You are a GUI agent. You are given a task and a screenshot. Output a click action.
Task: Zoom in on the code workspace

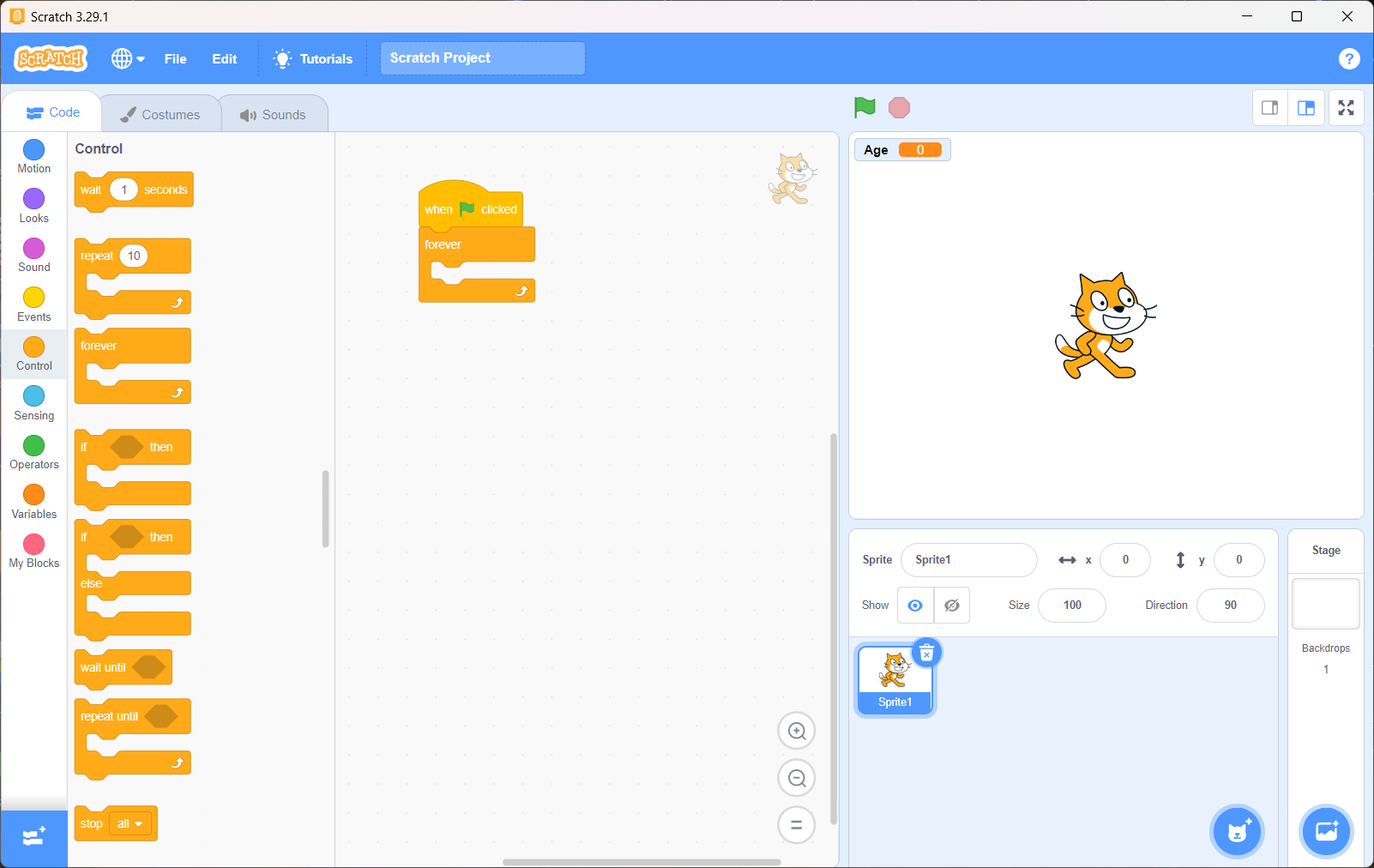click(796, 732)
